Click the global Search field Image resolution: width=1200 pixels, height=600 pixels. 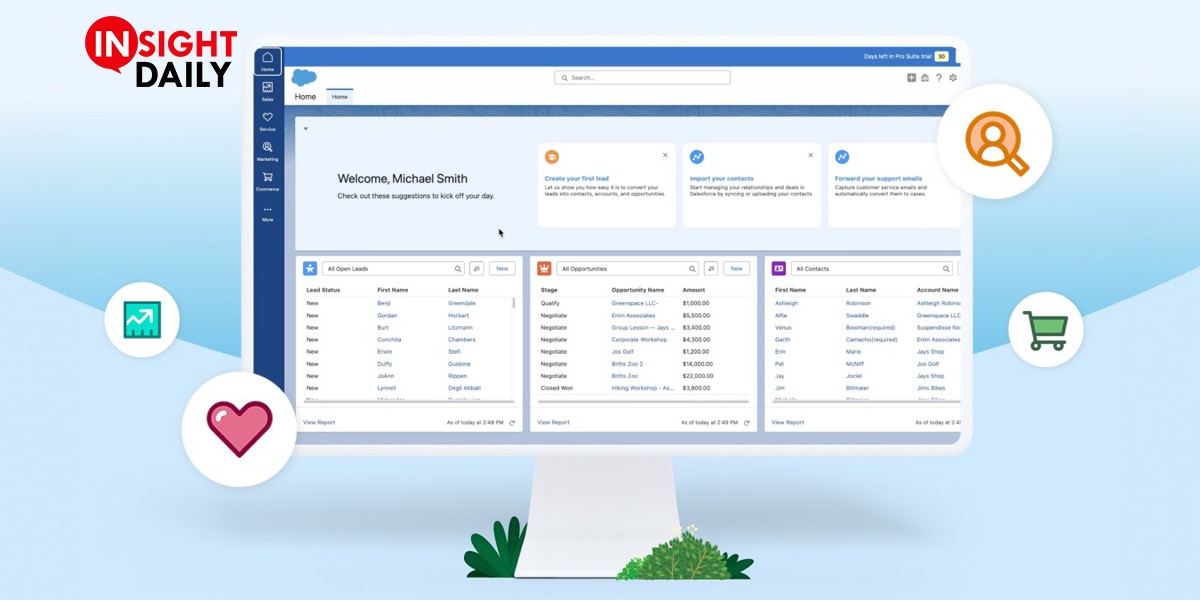(x=642, y=78)
